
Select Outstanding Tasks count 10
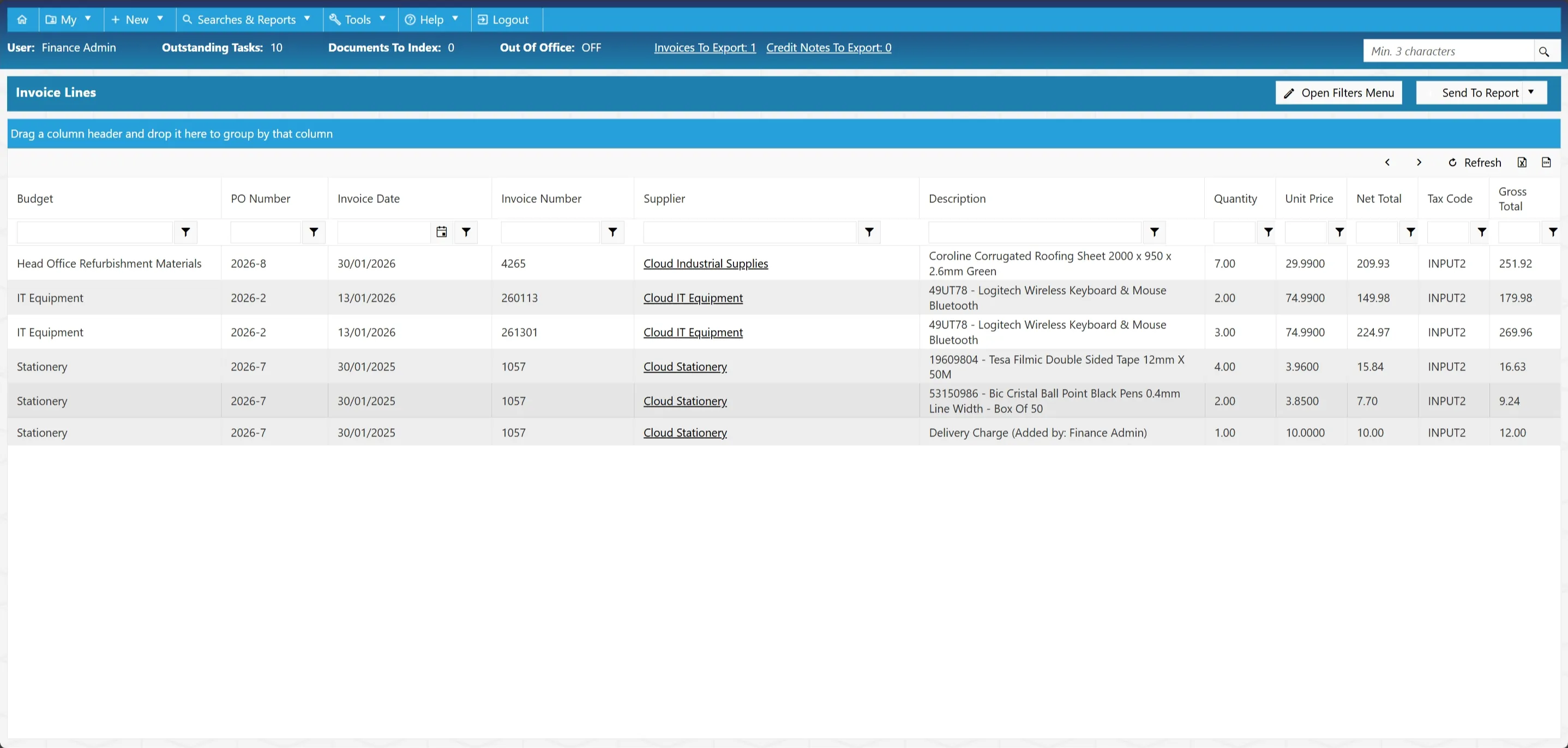[x=277, y=47]
